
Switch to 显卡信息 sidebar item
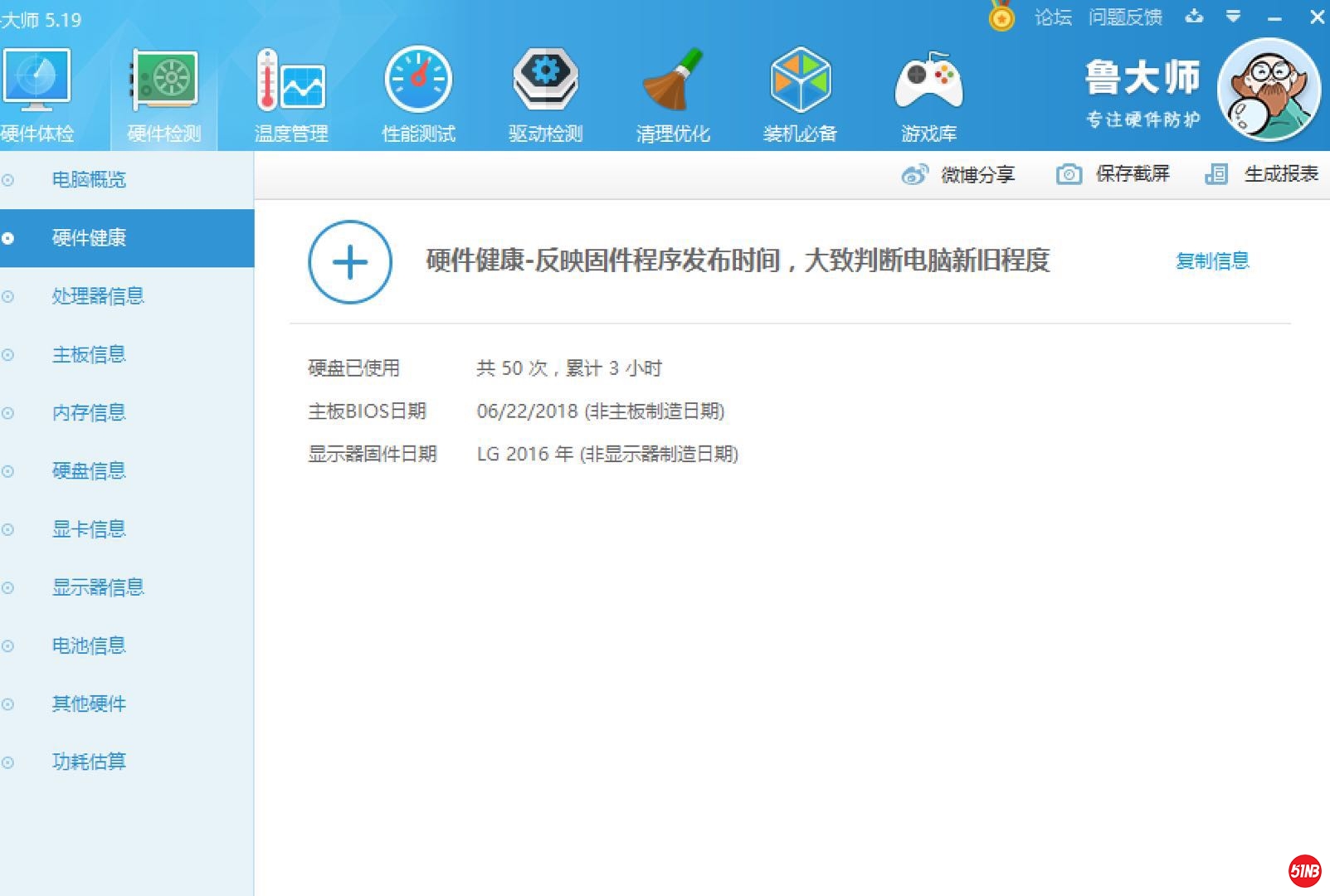click(x=89, y=529)
